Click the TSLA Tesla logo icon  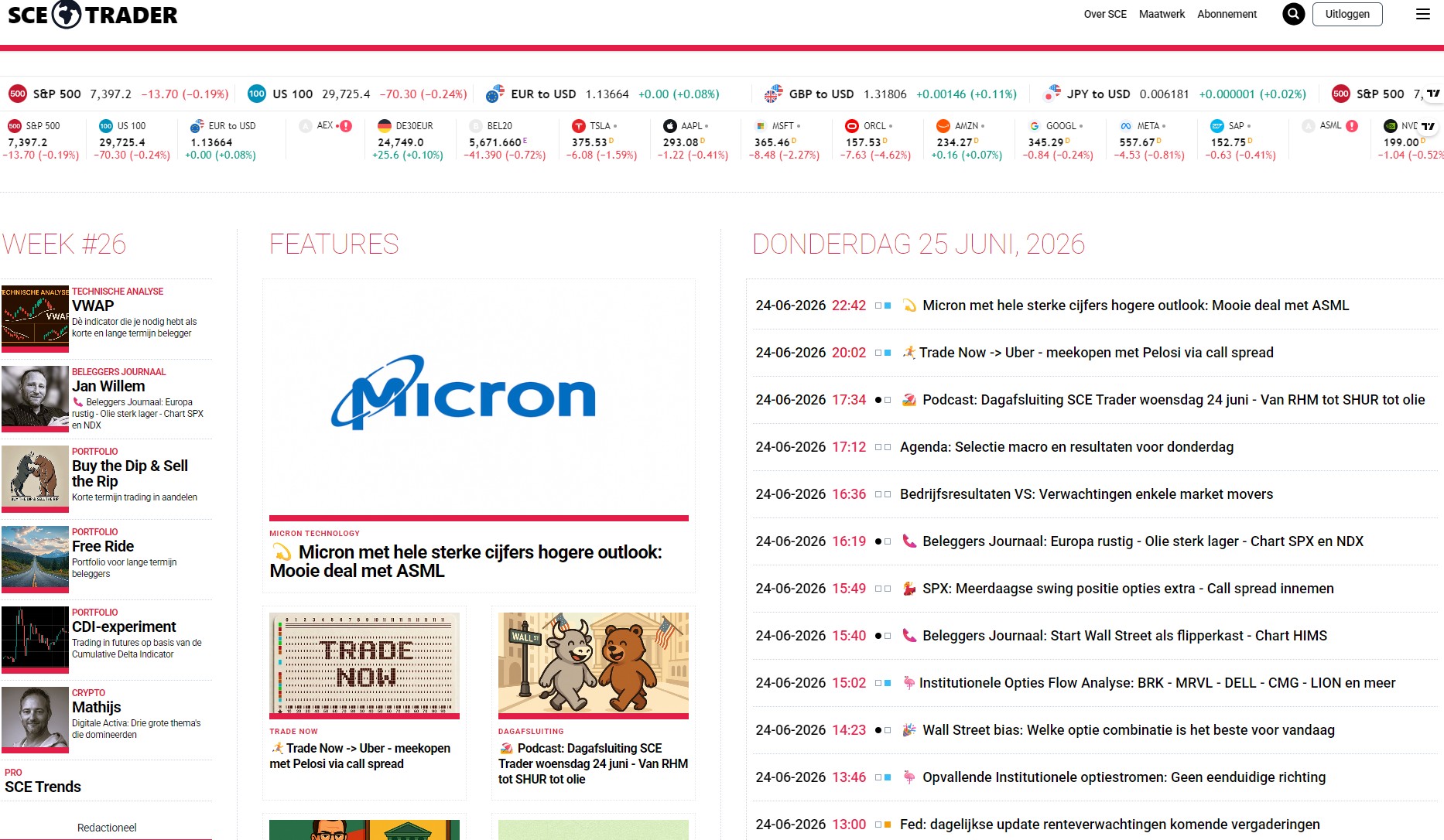click(578, 125)
